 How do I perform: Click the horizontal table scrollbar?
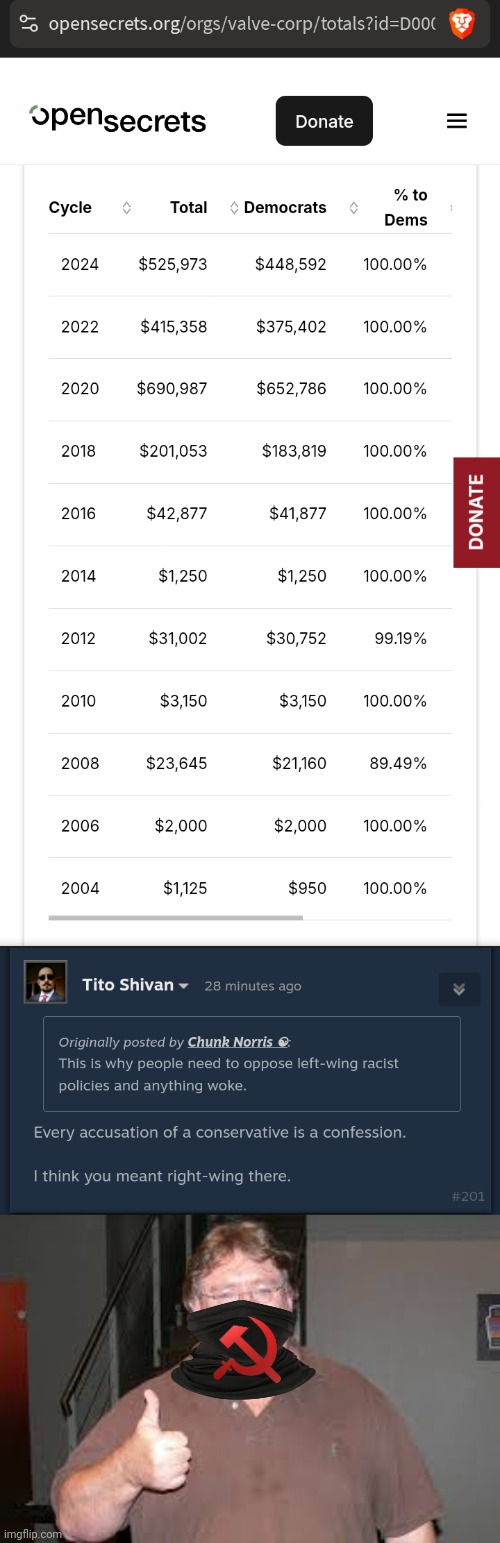(175, 917)
